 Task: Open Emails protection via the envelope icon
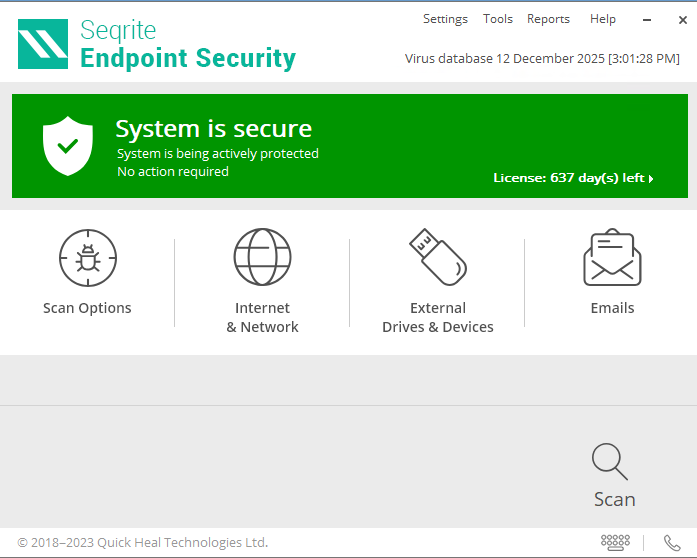[612, 258]
